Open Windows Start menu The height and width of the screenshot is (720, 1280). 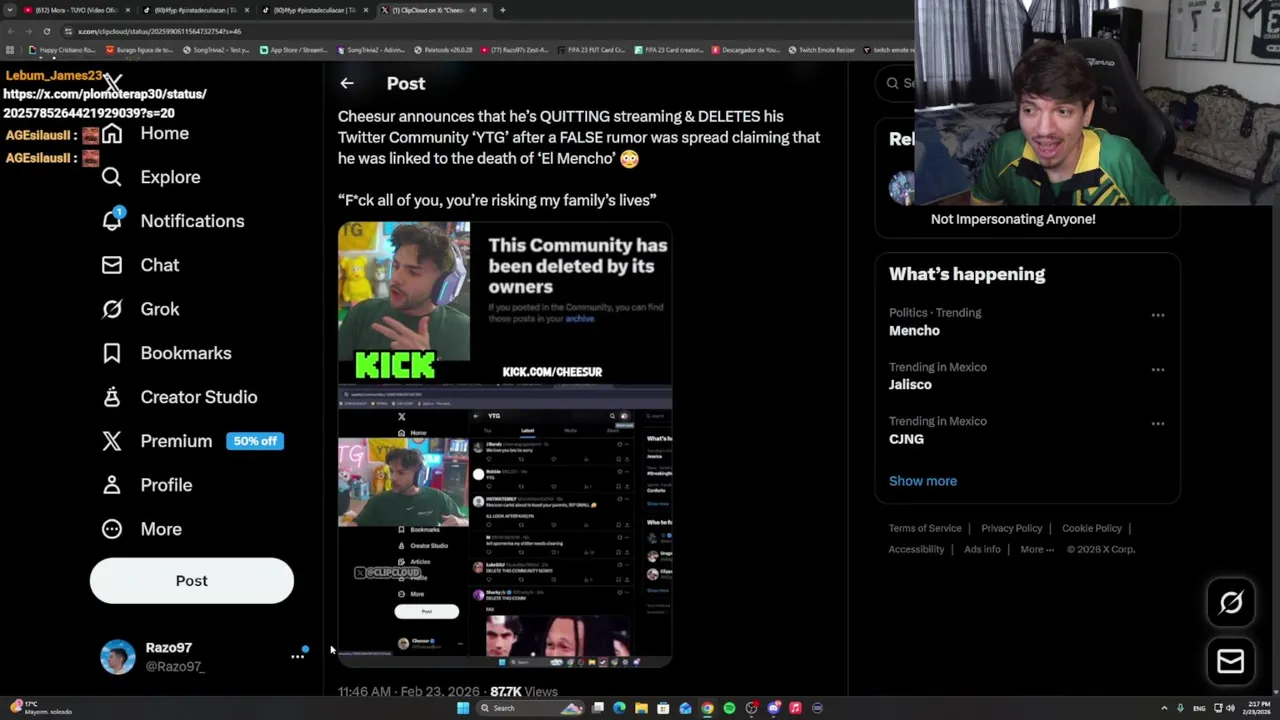[x=462, y=708]
